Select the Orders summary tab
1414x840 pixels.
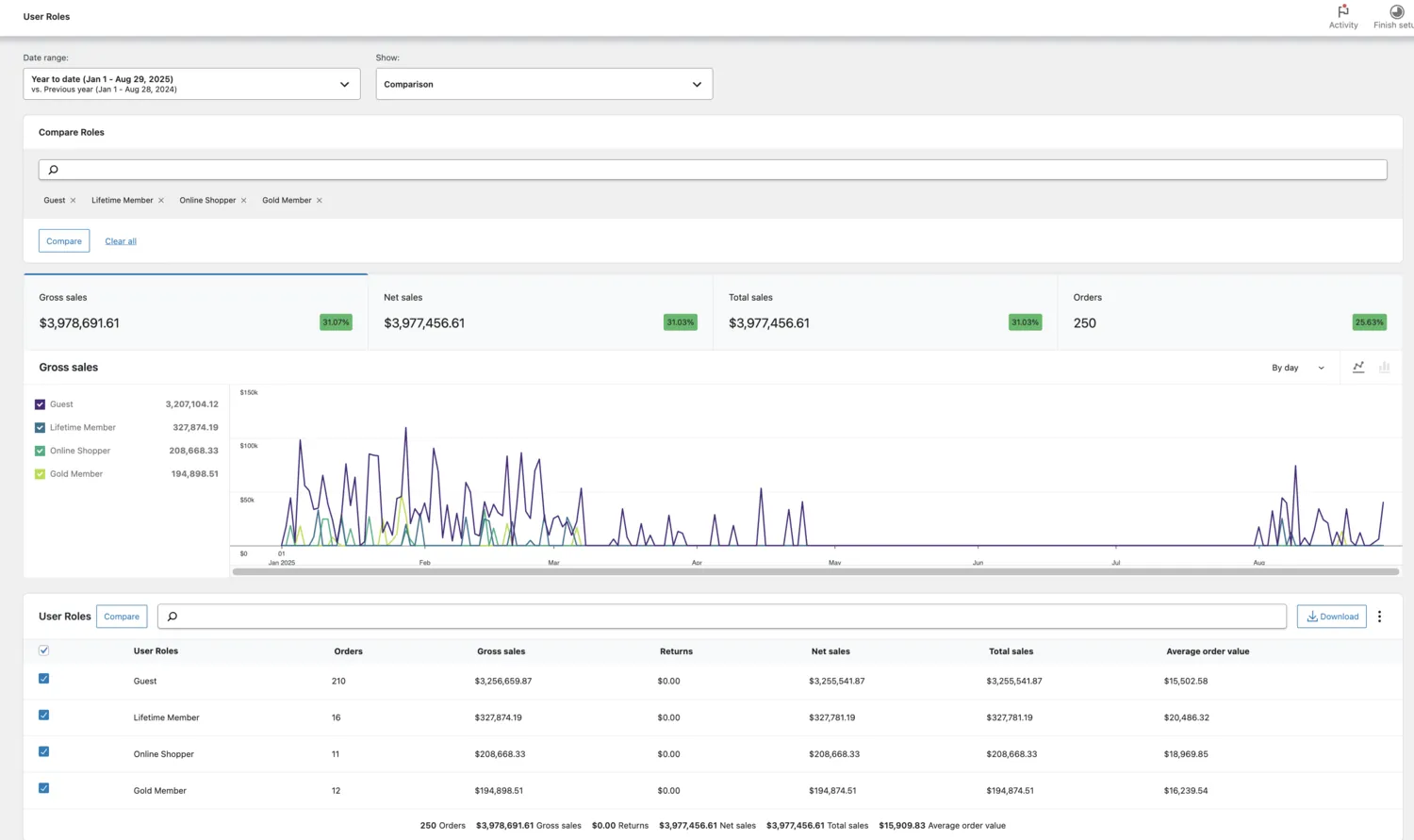point(1229,312)
